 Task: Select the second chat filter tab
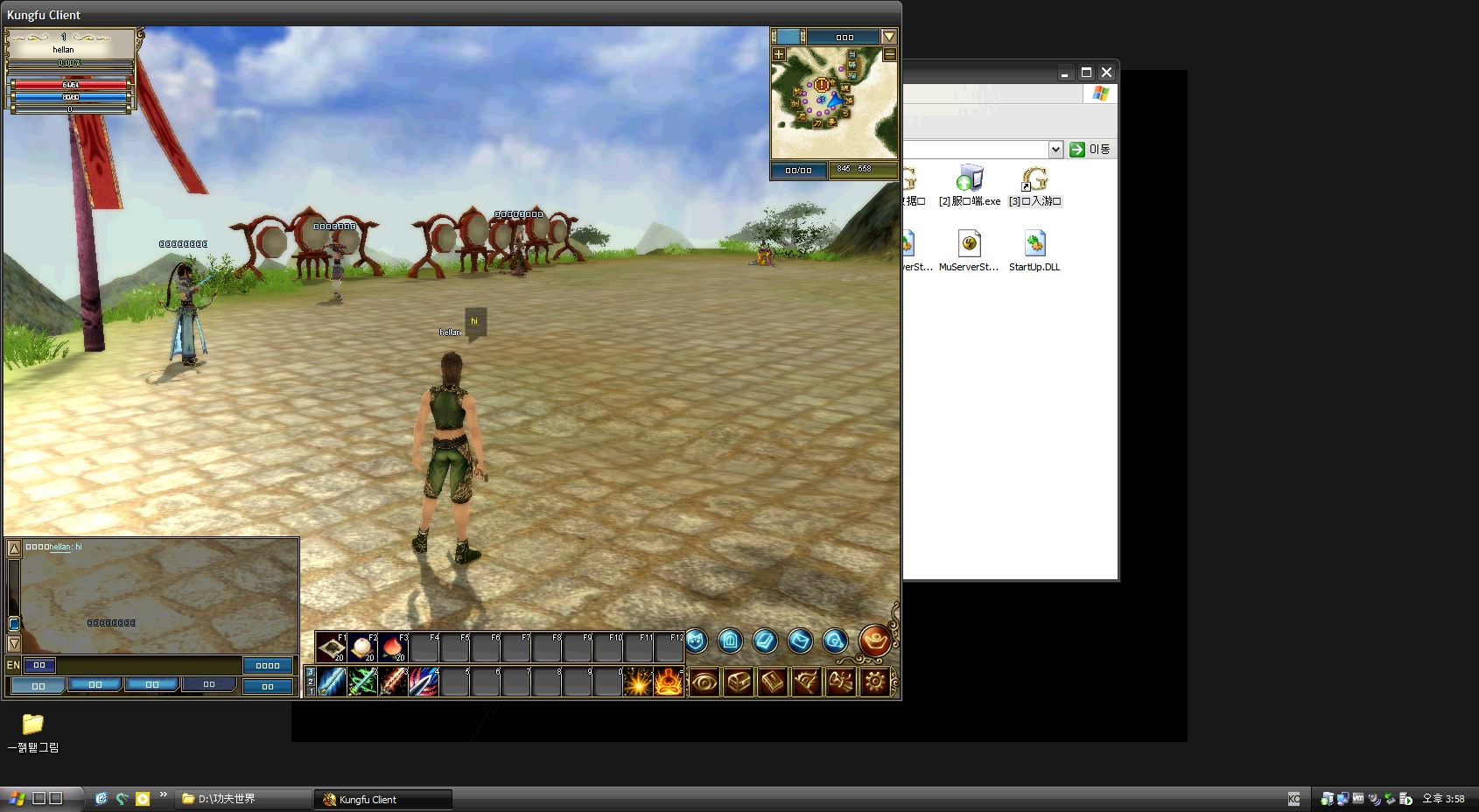[x=95, y=685]
